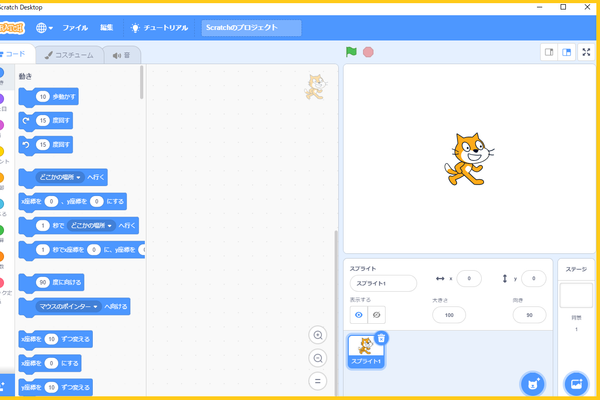The image size is (600, 400).
Task: Open マウスのポインター dropdown in へ向ける block
Action: click(68, 307)
